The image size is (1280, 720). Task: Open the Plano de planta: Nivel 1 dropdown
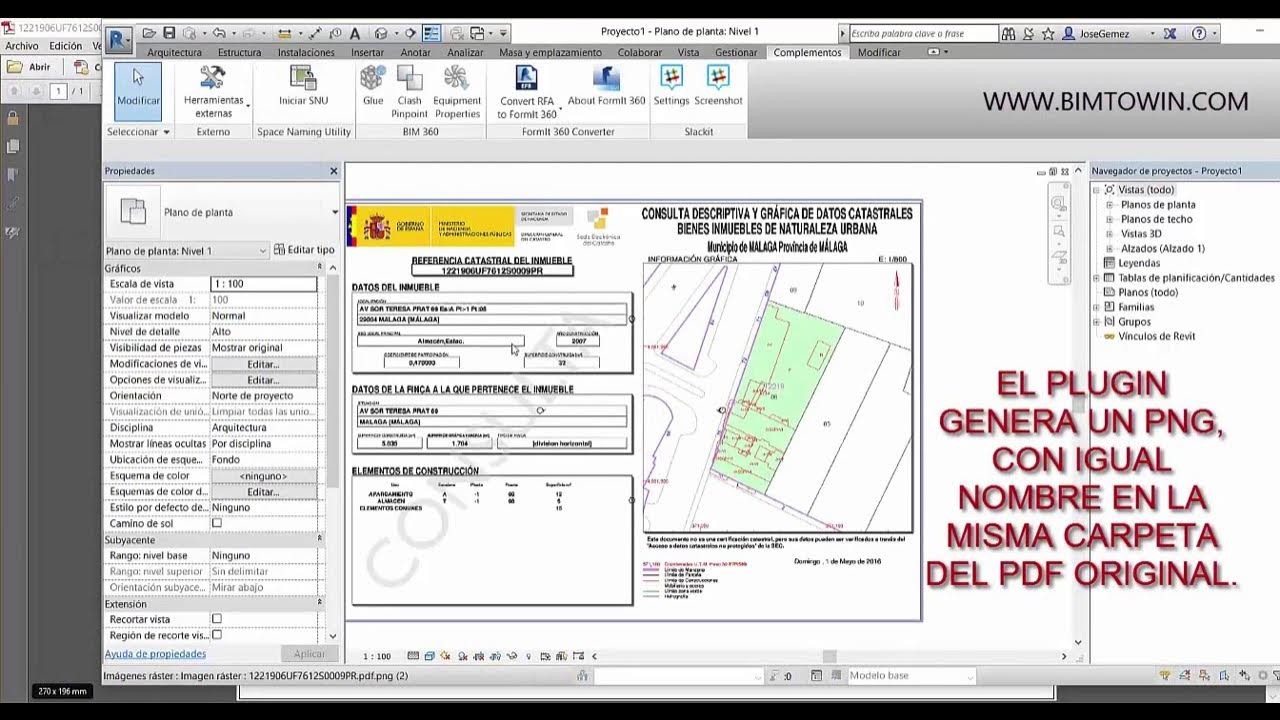pos(187,250)
